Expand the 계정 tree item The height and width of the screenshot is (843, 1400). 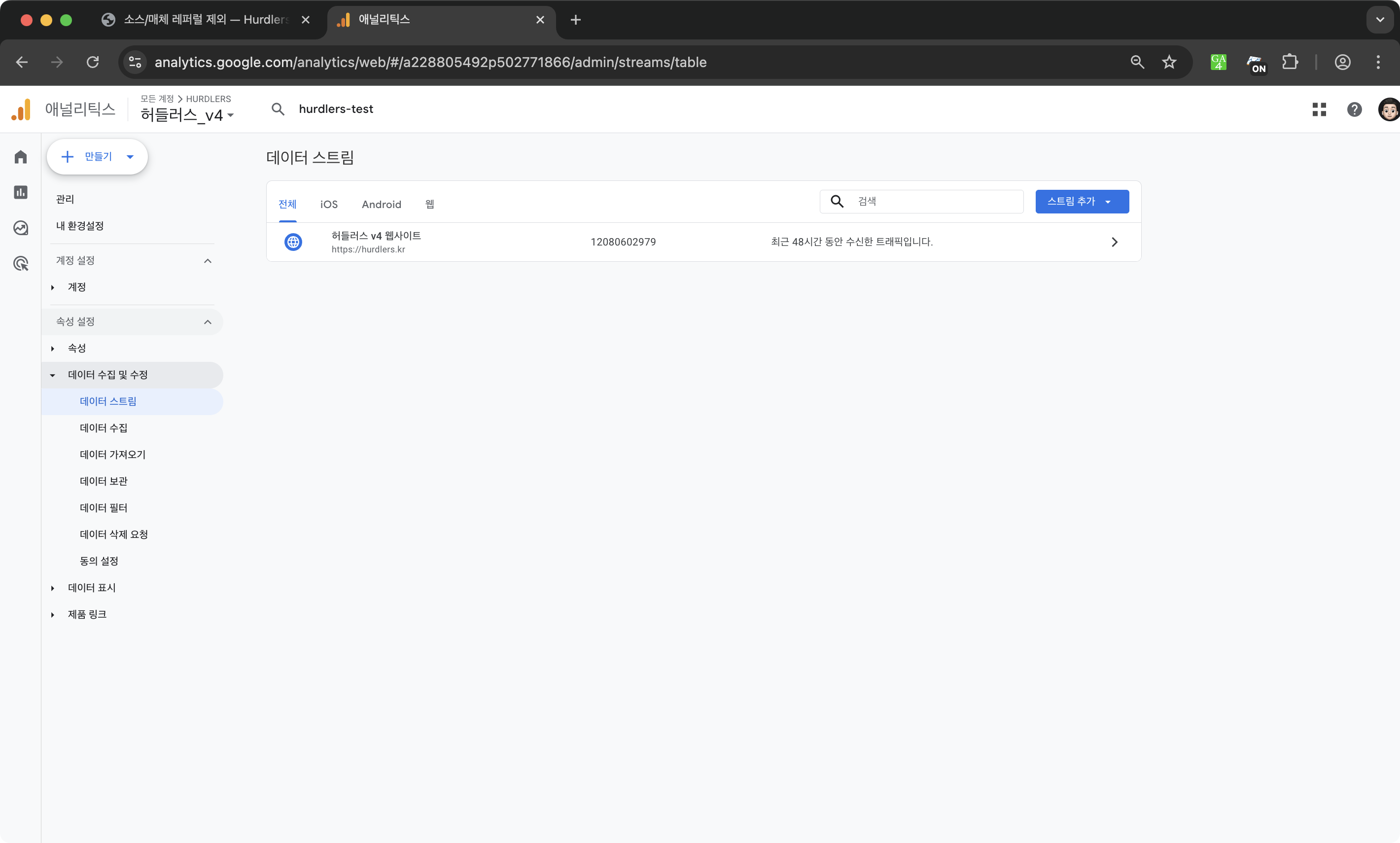(x=53, y=287)
